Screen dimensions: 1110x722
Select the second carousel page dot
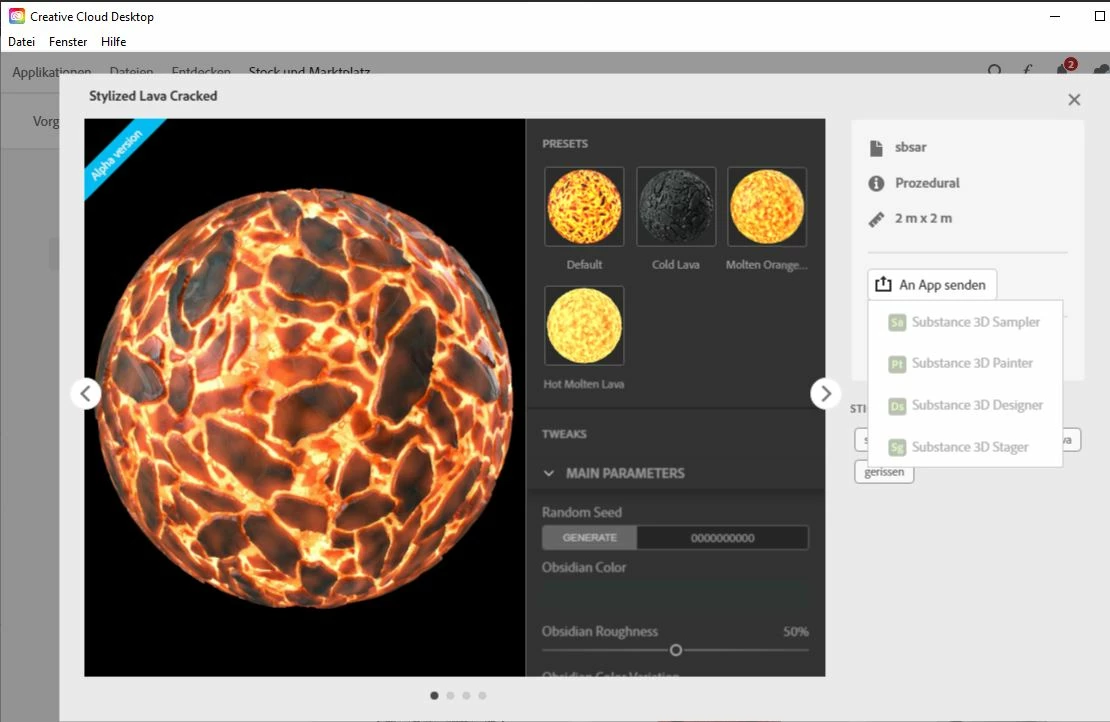pos(450,695)
